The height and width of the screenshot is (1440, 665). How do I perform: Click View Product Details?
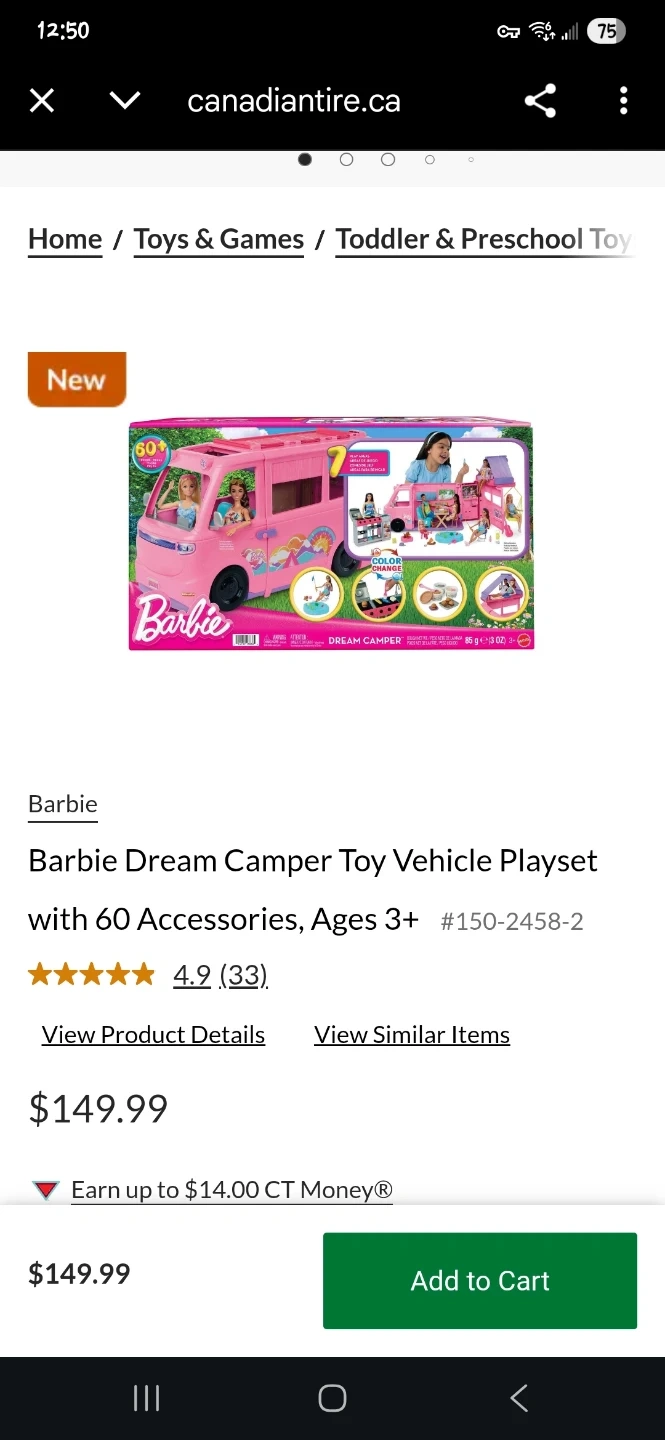pos(153,1035)
